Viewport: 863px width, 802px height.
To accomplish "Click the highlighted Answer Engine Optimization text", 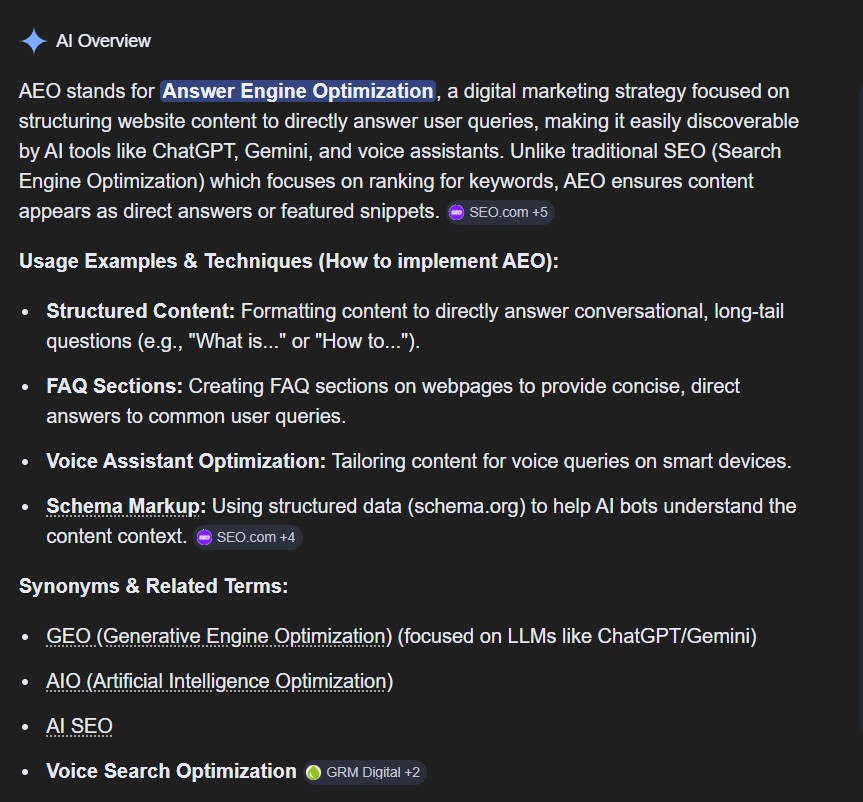I will (297, 90).
